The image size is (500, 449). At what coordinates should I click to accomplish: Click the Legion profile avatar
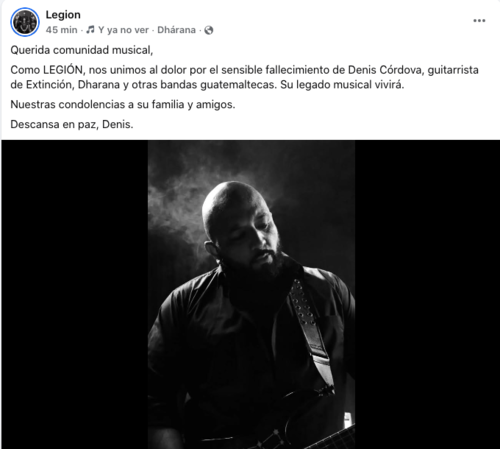coord(25,22)
